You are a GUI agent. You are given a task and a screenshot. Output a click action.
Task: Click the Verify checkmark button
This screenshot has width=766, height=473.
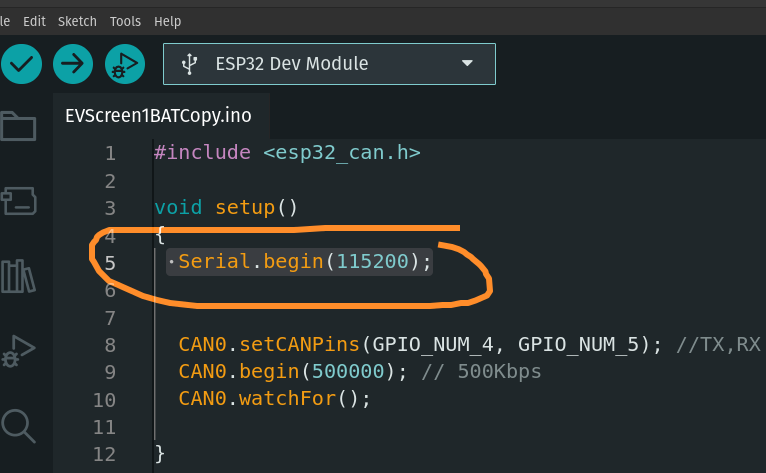[x=21, y=65]
